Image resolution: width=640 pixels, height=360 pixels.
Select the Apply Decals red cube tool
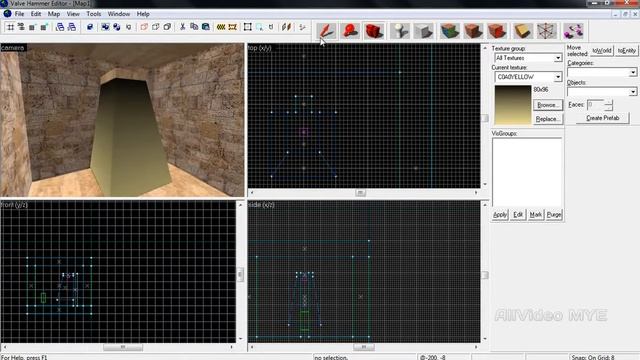[x=497, y=31]
